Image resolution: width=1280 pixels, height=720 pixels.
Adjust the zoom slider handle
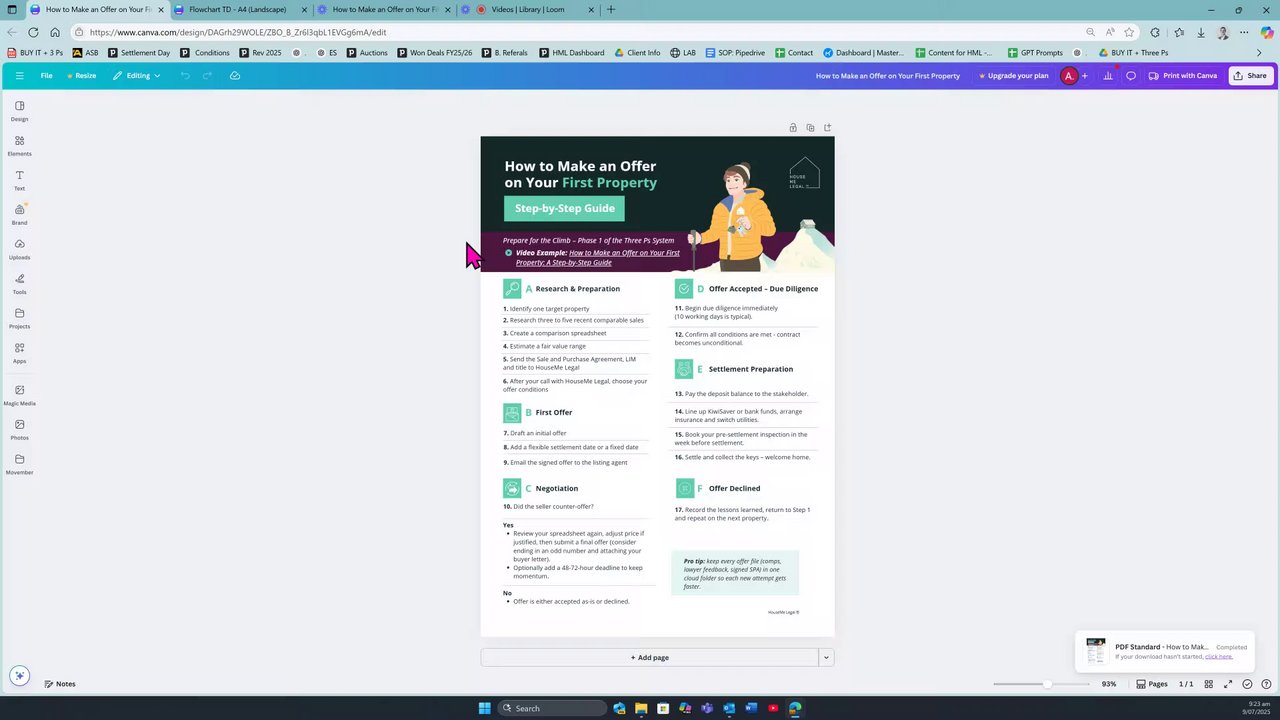coord(1047,684)
